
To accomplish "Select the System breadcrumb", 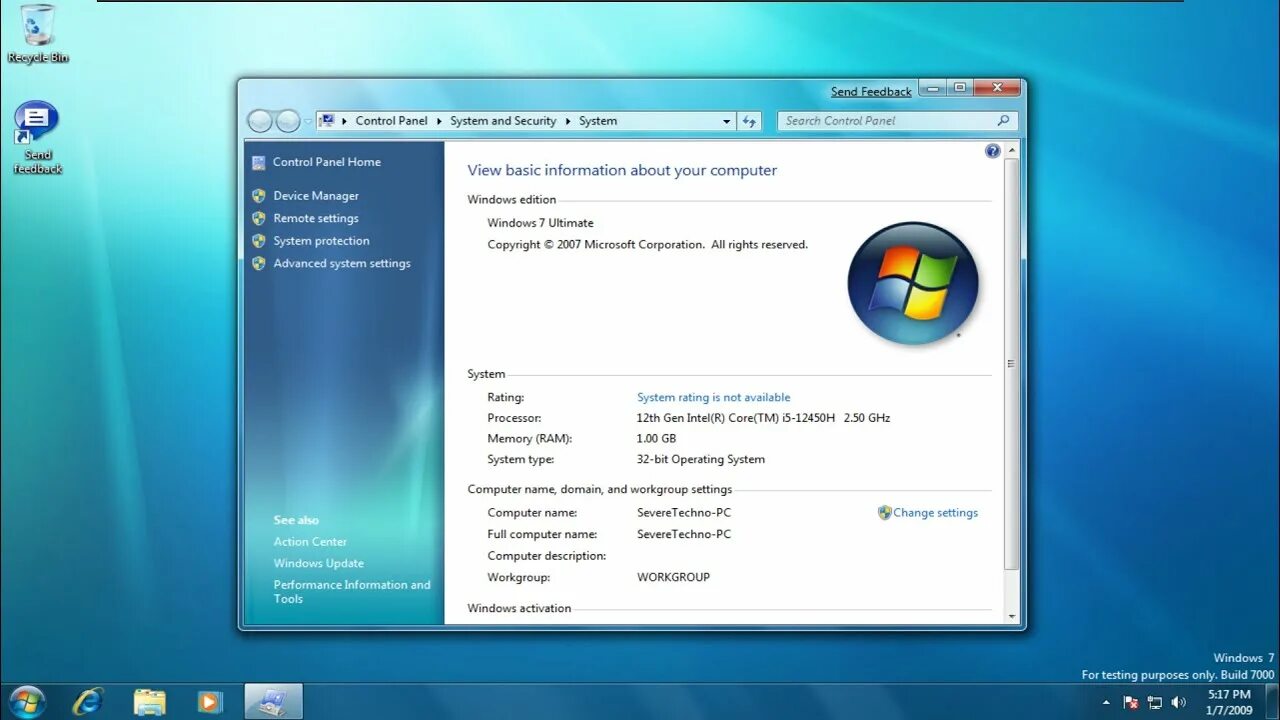I will coord(598,121).
